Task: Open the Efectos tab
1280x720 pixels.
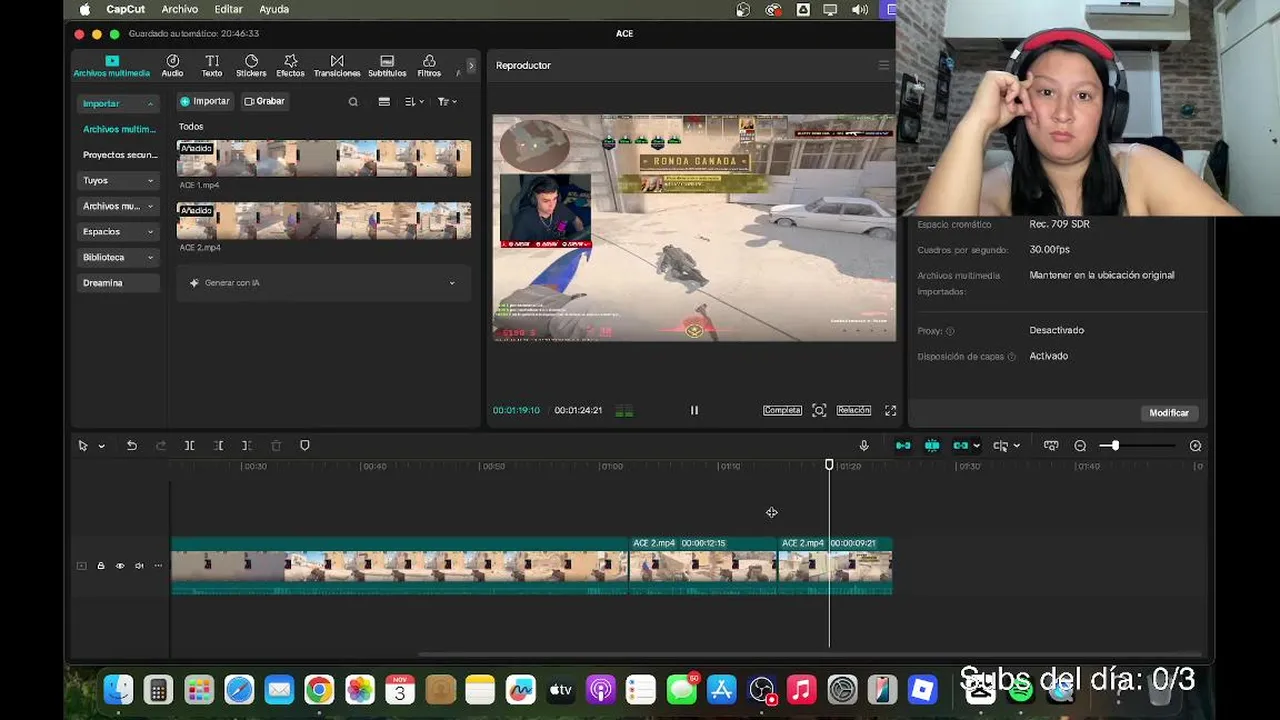Action: coord(290,66)
